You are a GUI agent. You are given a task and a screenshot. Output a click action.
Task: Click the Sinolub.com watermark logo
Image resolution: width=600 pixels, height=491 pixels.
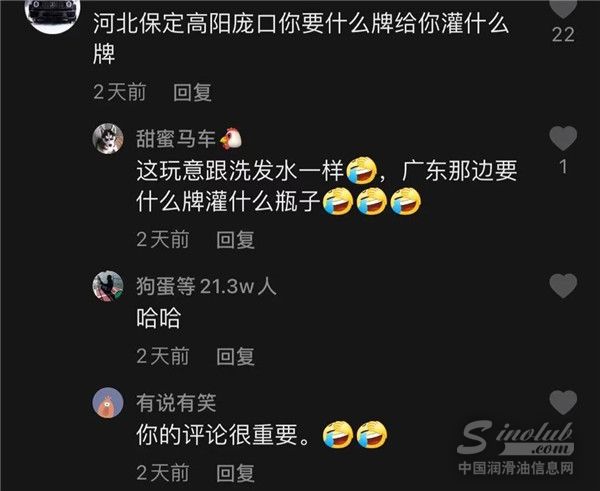pos(516,447)
